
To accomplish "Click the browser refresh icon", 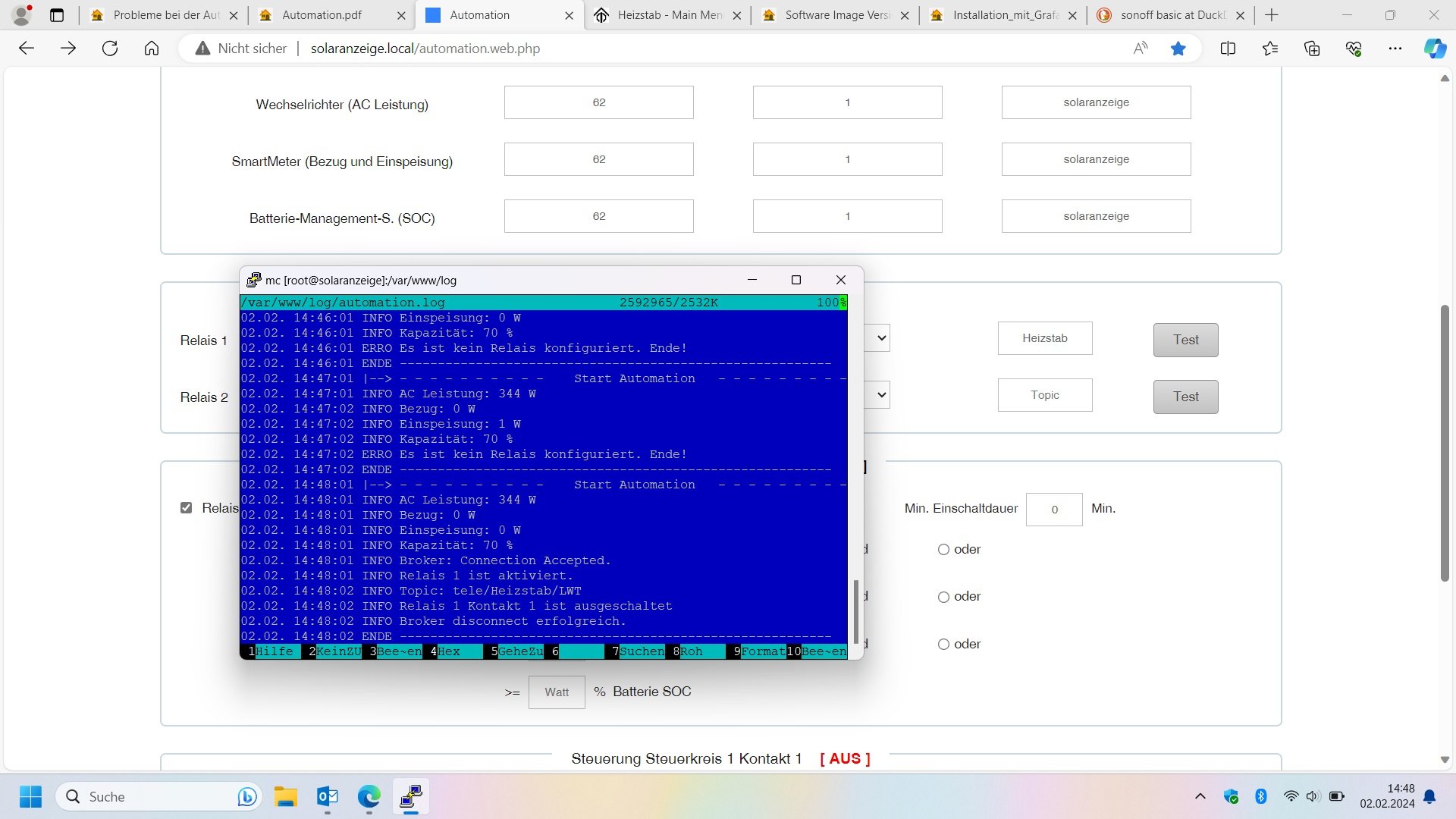I will click(110, 49).
